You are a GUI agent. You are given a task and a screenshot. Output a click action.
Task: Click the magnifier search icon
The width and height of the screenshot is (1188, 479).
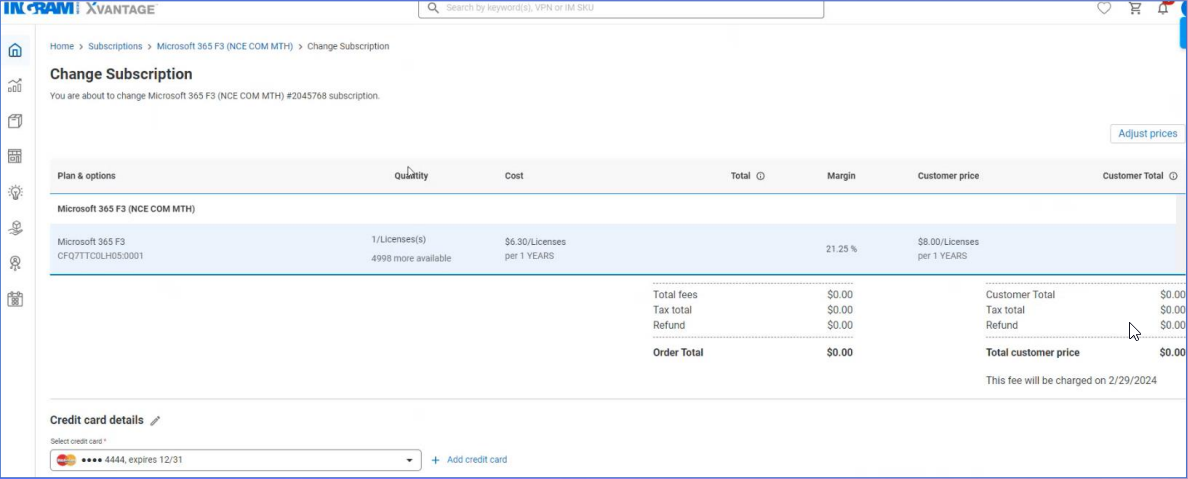pos(433,8)
